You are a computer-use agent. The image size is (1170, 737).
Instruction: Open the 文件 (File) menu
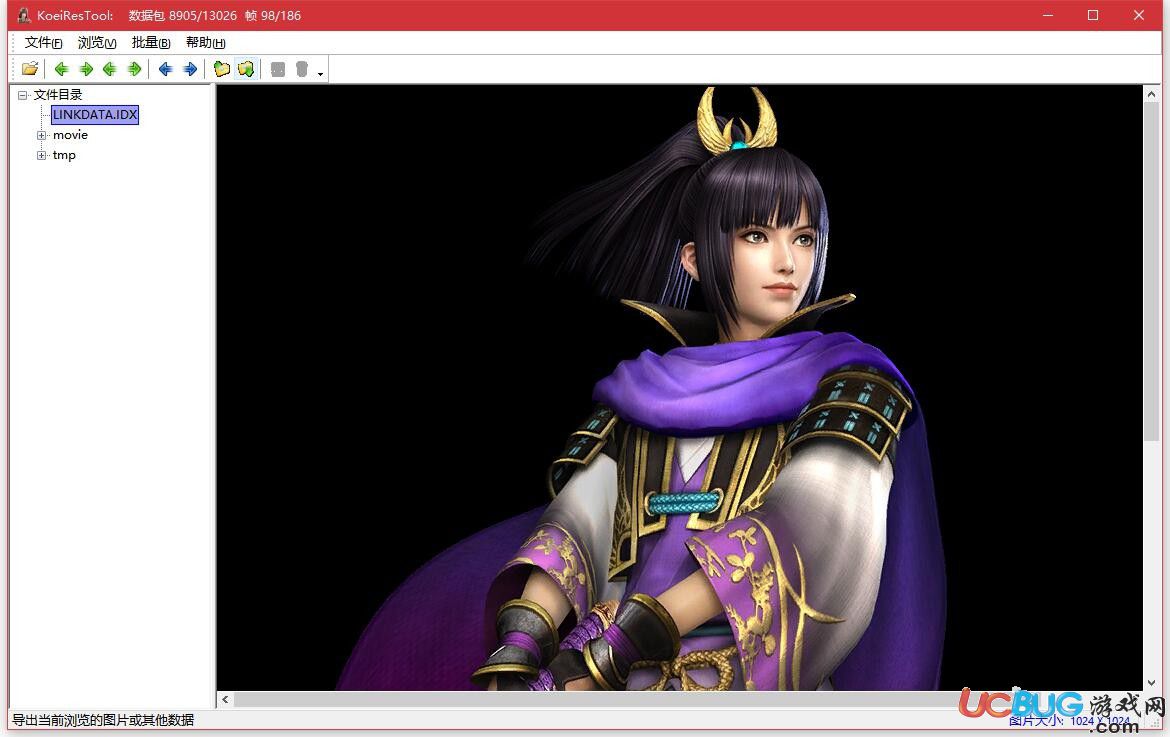coord(43,43)
